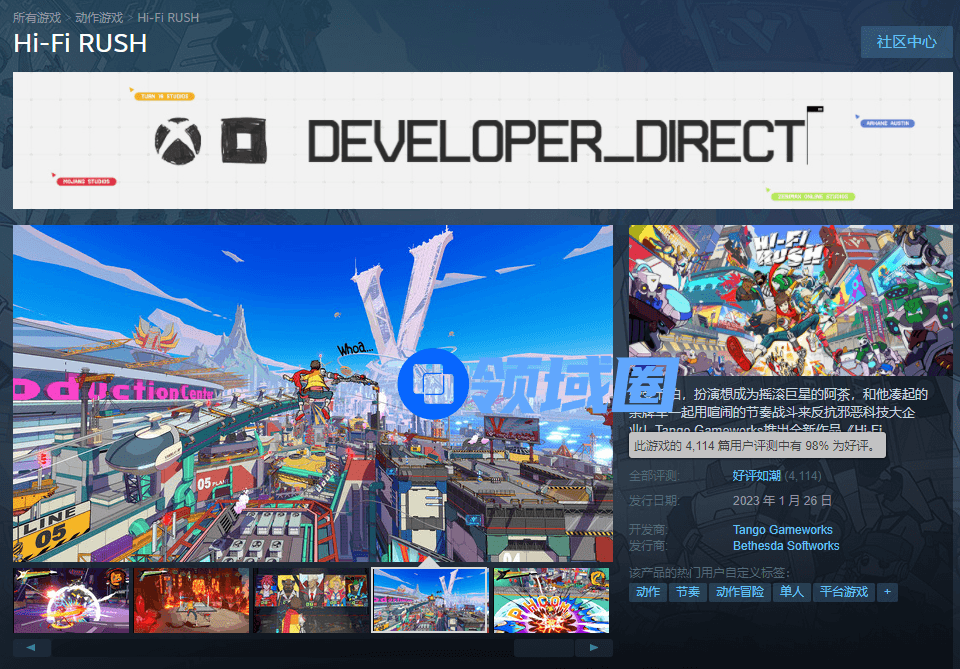This screenshot has width=960, height=669.
Task: Click the left arrow of the screenshot scroller
Action: click(31, 648)
